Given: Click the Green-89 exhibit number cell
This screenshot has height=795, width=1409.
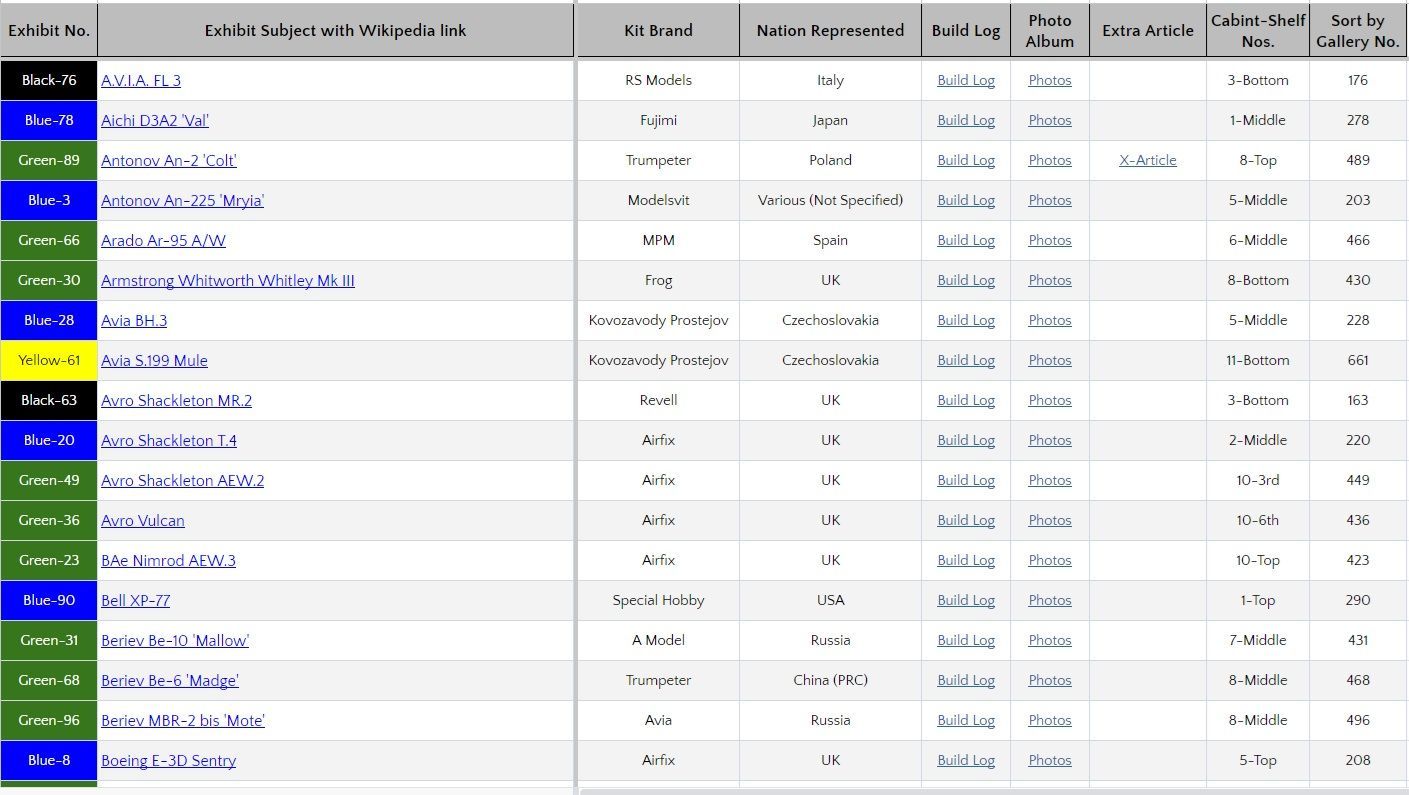Looking at the screenshot, I should 49,160.
